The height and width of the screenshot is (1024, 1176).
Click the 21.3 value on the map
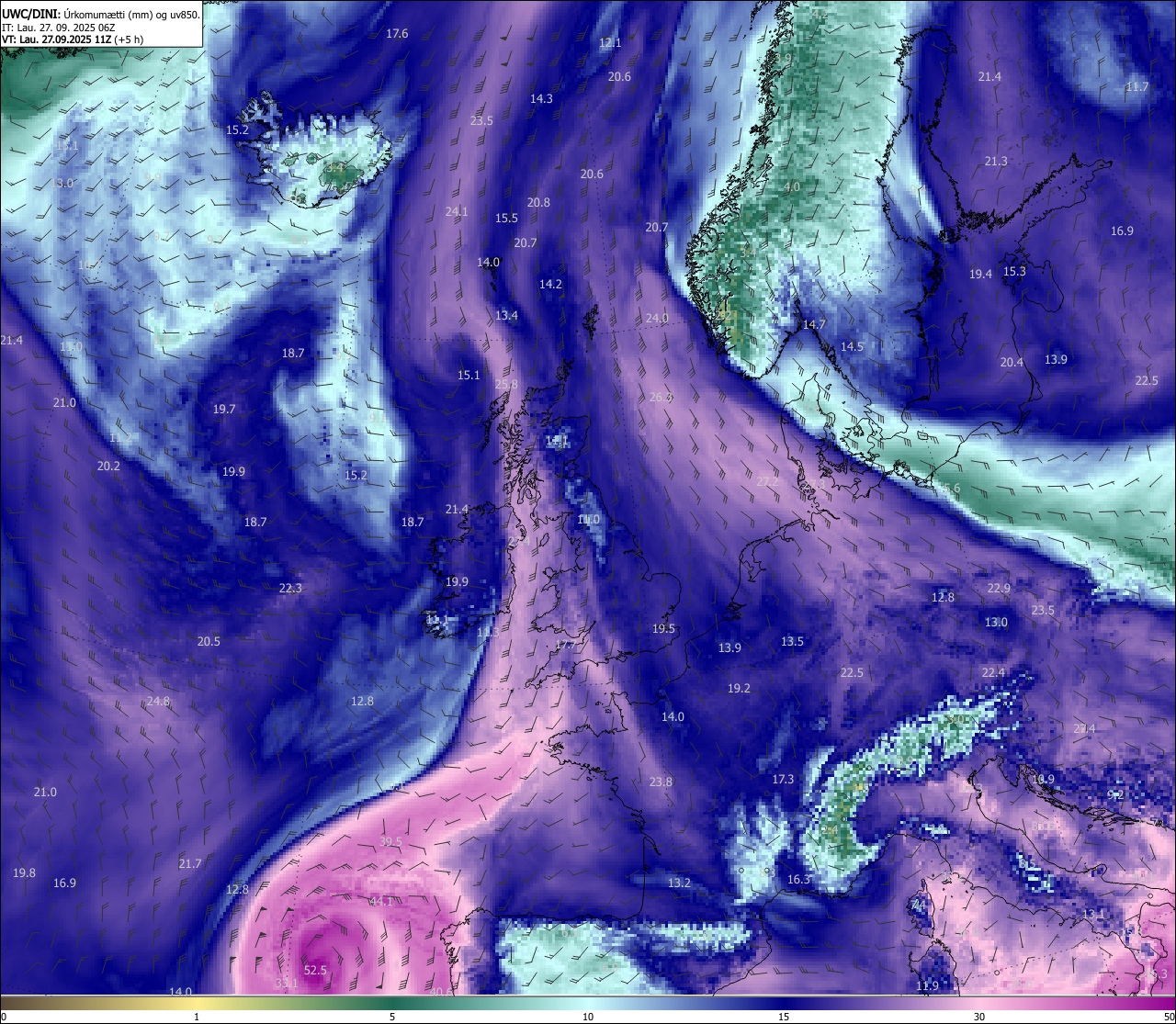tap(996, 161)
